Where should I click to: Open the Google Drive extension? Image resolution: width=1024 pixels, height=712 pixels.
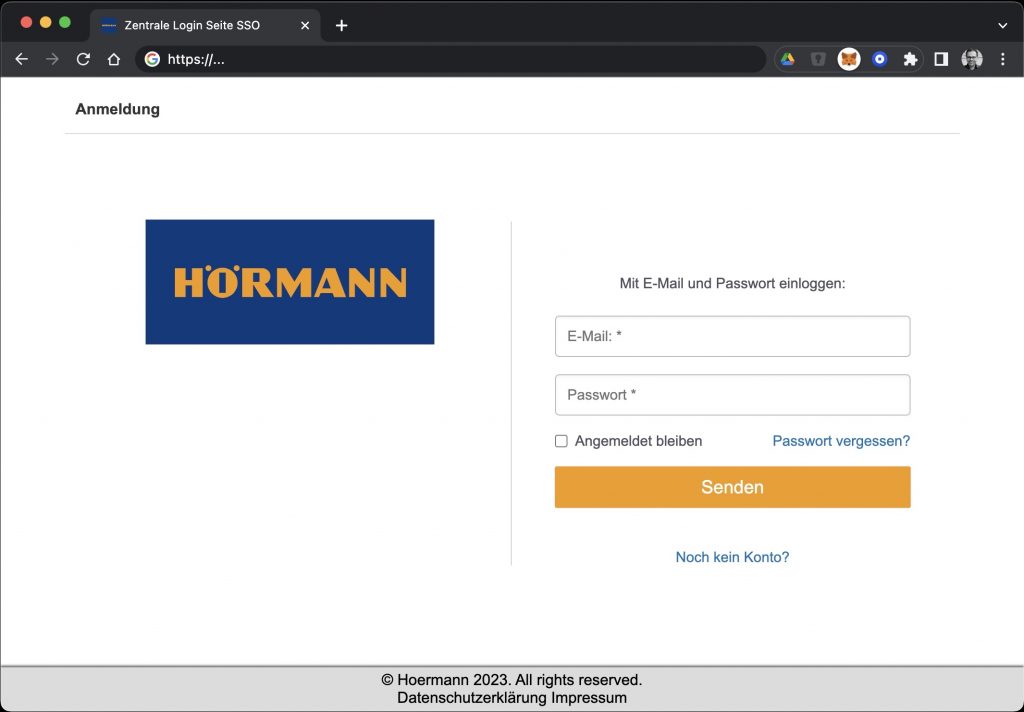(788, 59)
